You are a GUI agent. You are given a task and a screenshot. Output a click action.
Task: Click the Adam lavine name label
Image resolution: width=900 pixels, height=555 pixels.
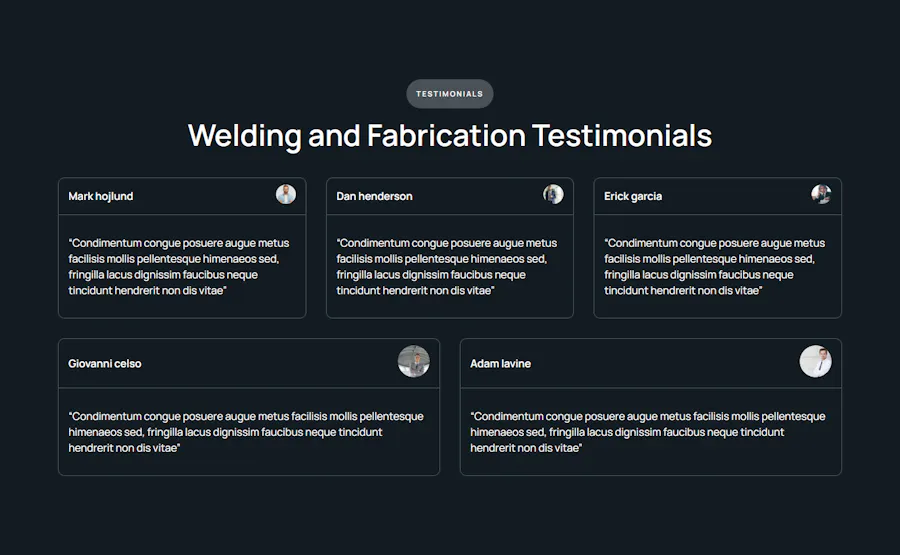[x=501, y=363]
